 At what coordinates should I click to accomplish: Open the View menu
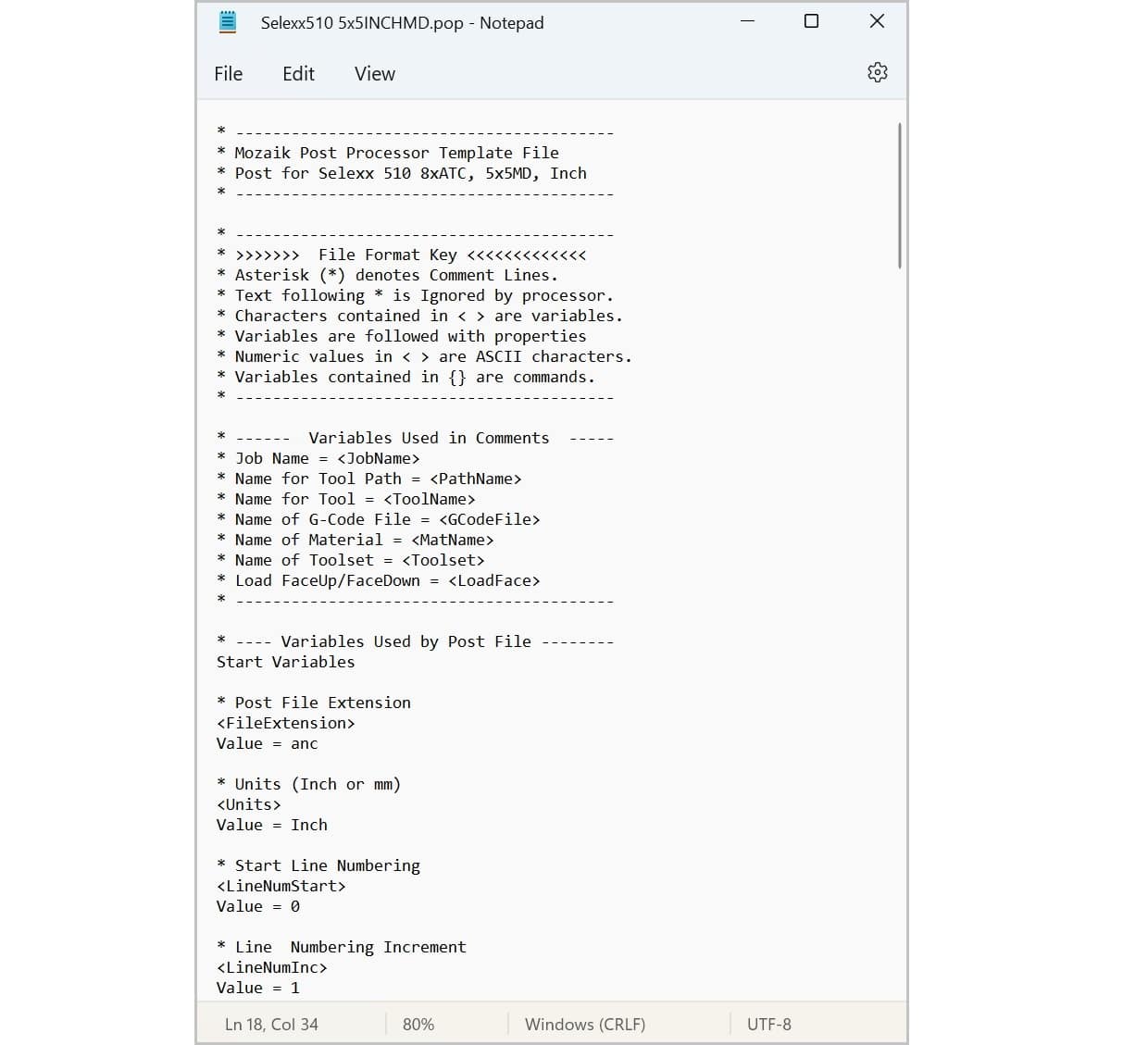coord(374,74)
